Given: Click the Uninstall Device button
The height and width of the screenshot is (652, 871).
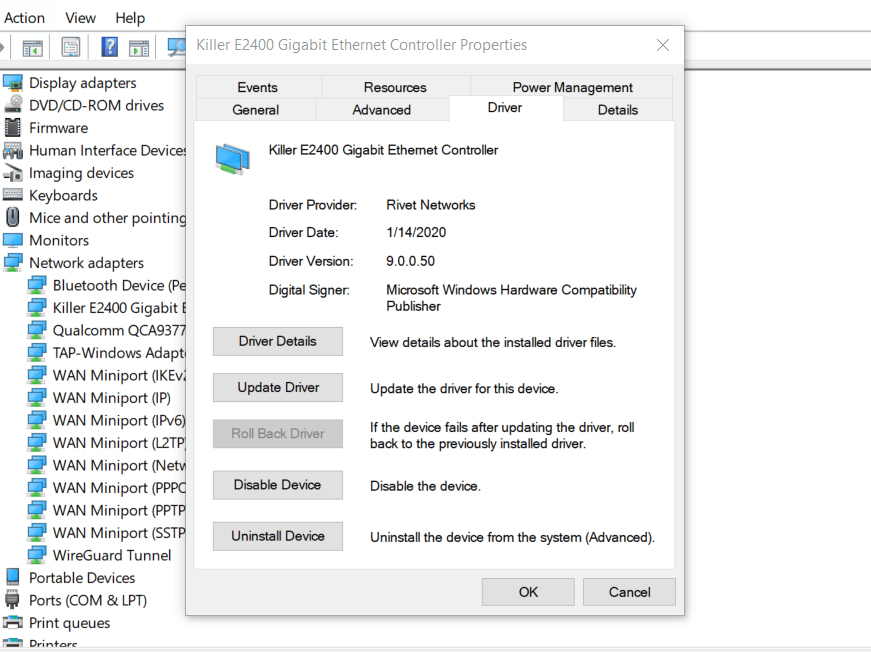Looking at the screenshot, I should pos(278,536).
